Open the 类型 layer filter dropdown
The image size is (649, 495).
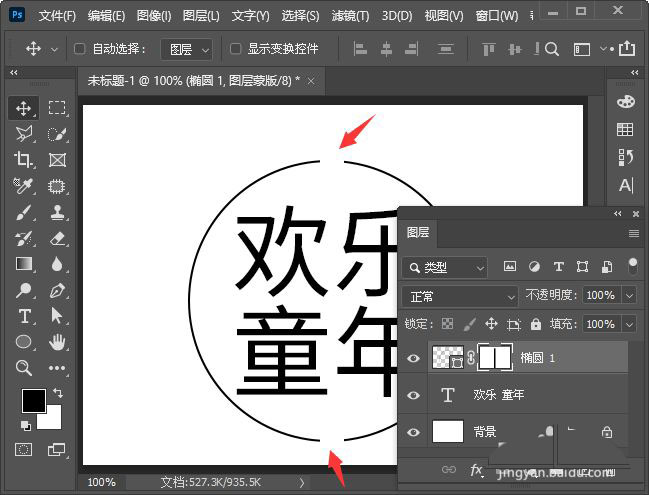coord(445,268)
